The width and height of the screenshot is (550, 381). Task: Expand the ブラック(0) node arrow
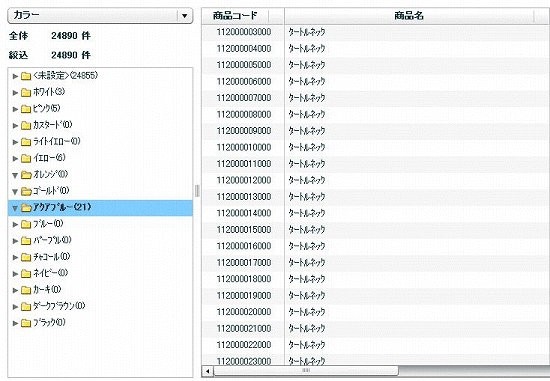point(15,323)
